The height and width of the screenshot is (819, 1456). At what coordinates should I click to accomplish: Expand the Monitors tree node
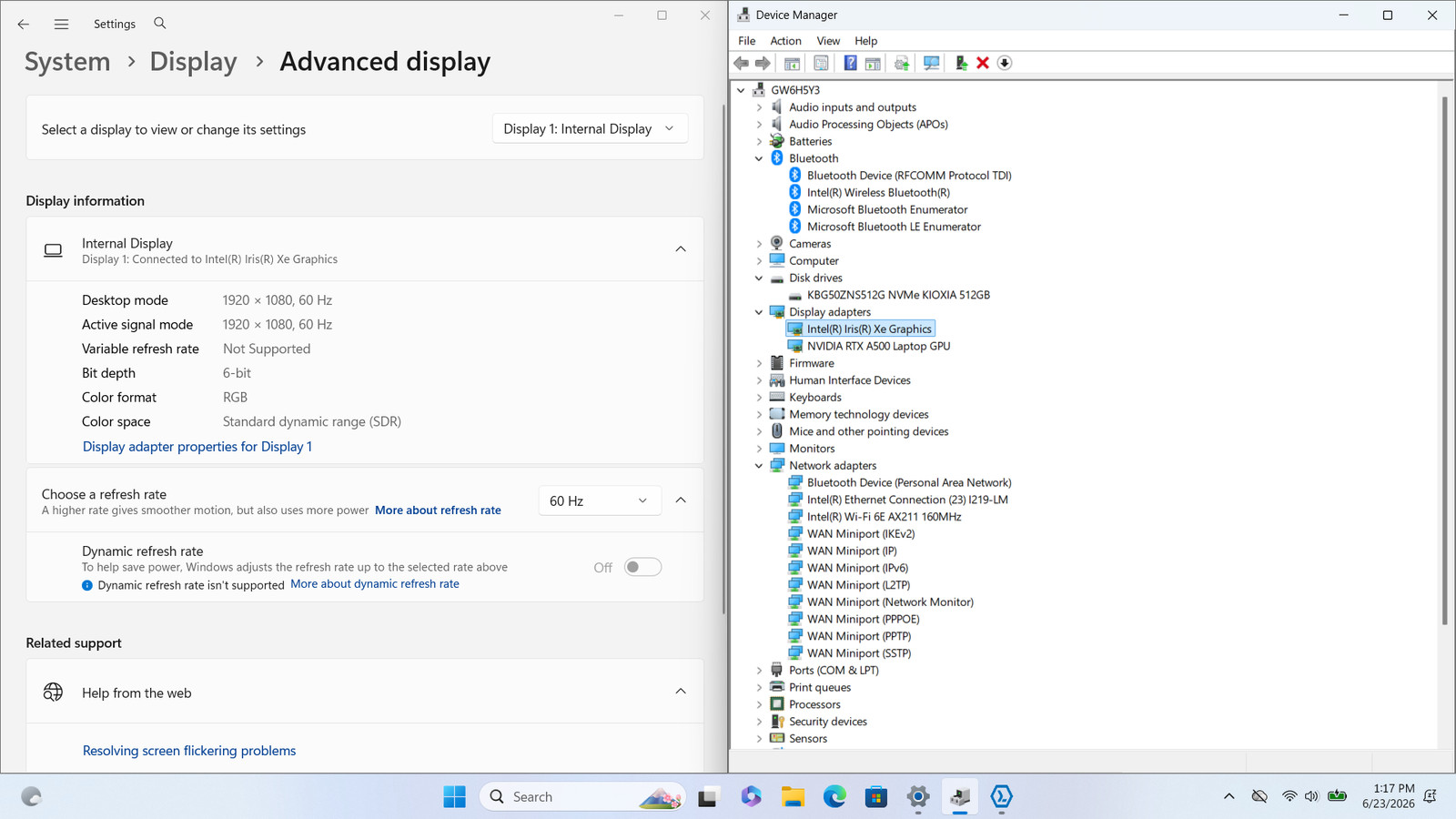[759, 449]
